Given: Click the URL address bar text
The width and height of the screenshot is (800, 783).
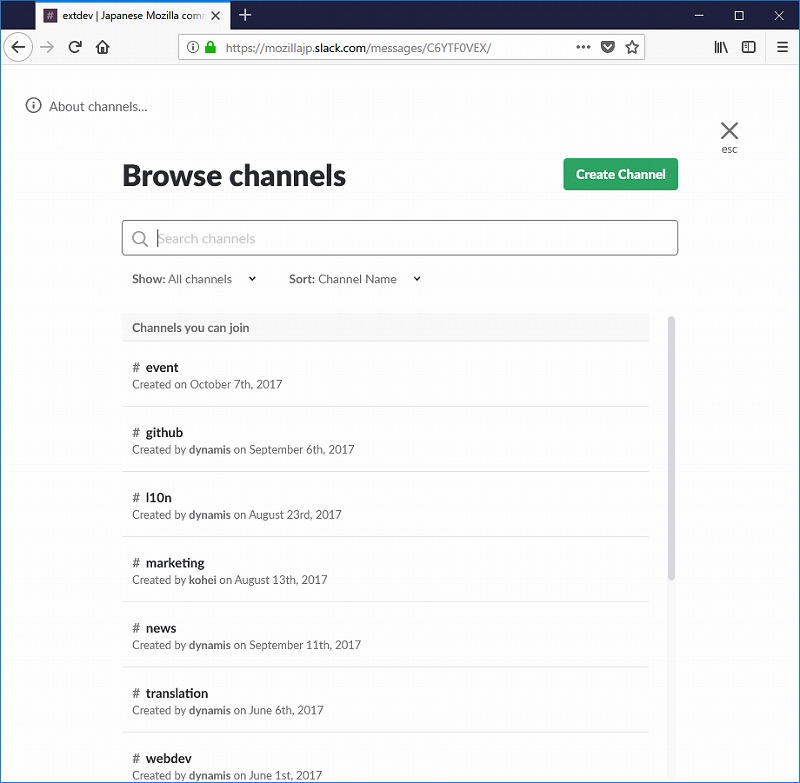Looking at the screenshot, I should [358, 48].
